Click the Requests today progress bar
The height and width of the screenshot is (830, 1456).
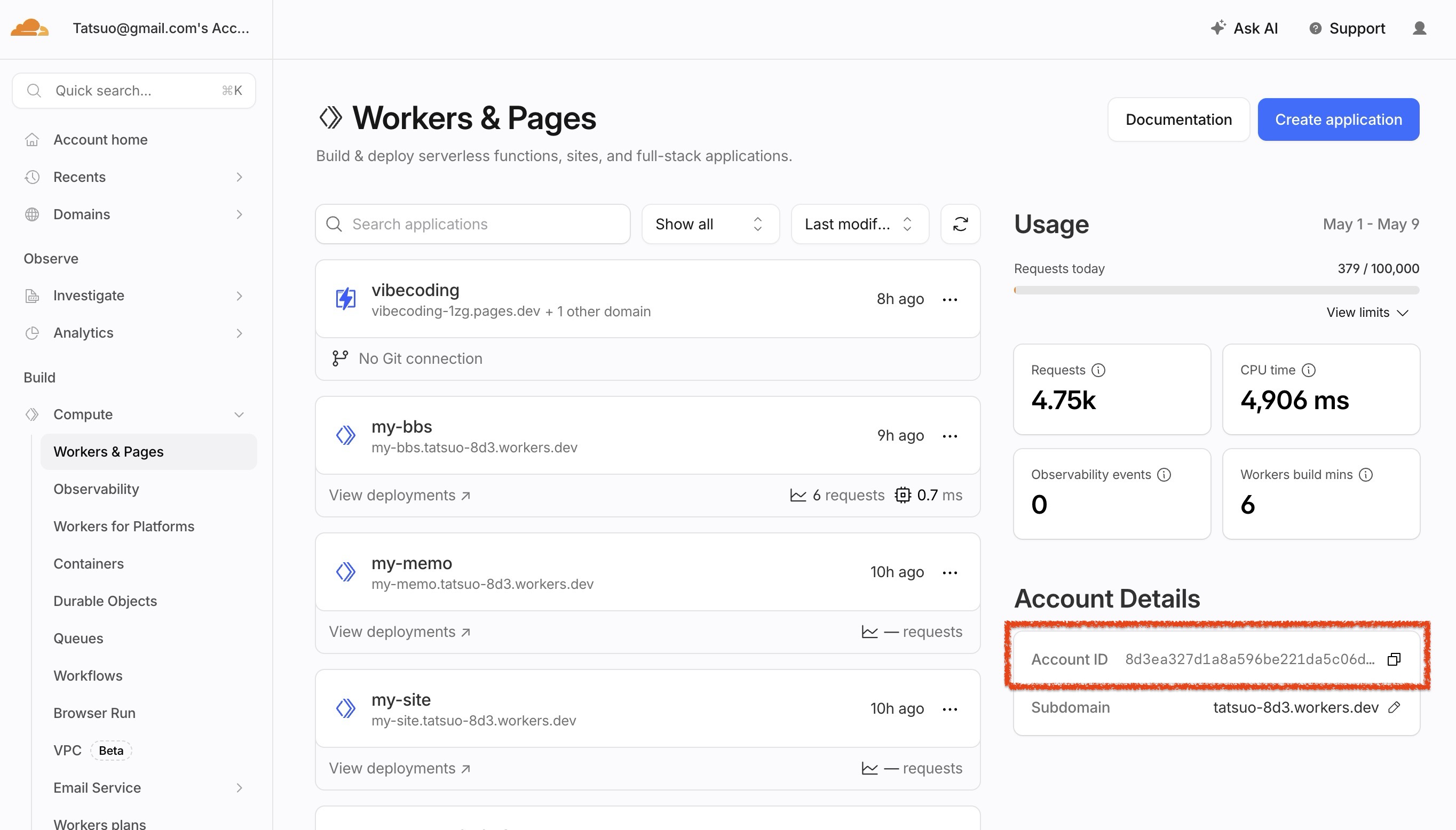coord(1216,290)
